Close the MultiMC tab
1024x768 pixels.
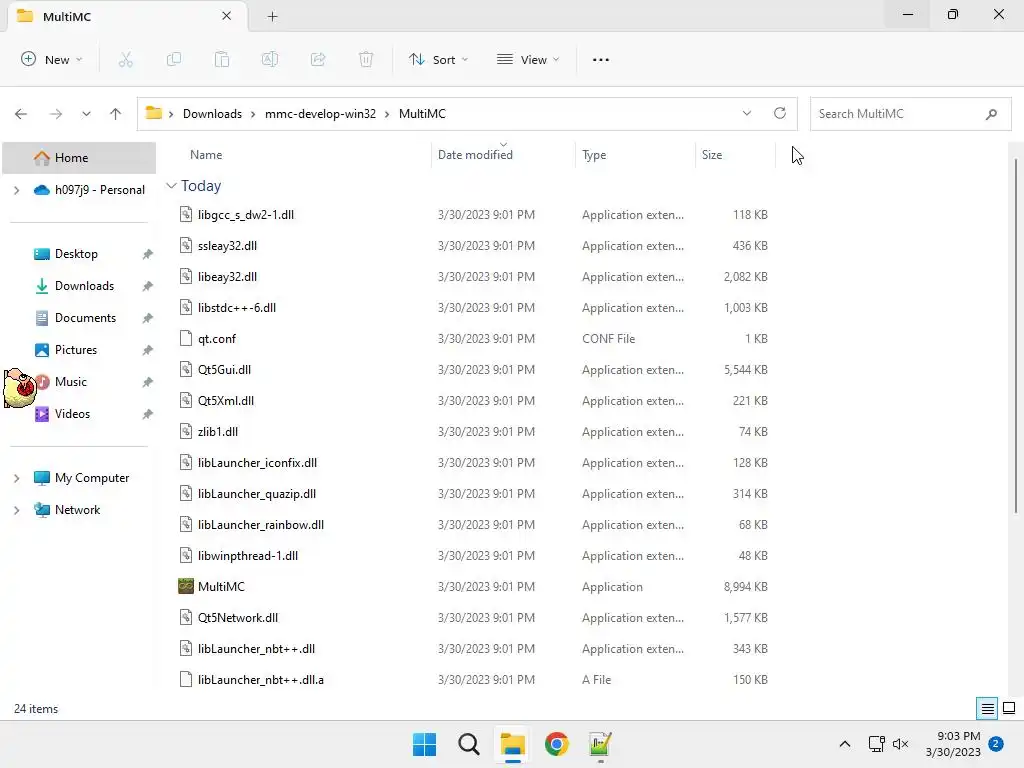coord(226,16)
